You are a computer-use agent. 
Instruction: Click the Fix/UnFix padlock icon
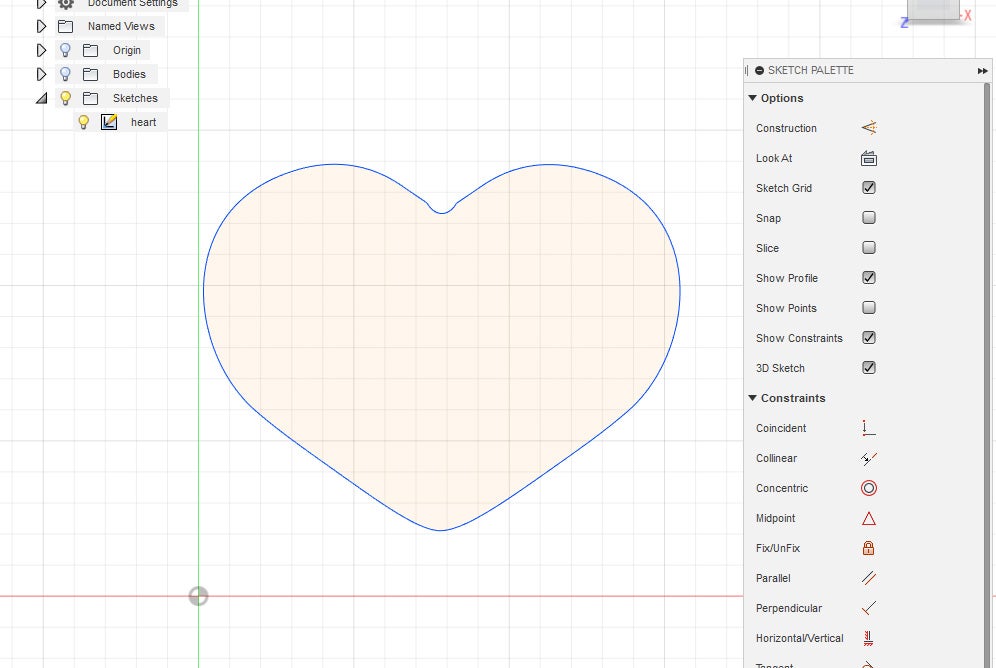point(868,548)
